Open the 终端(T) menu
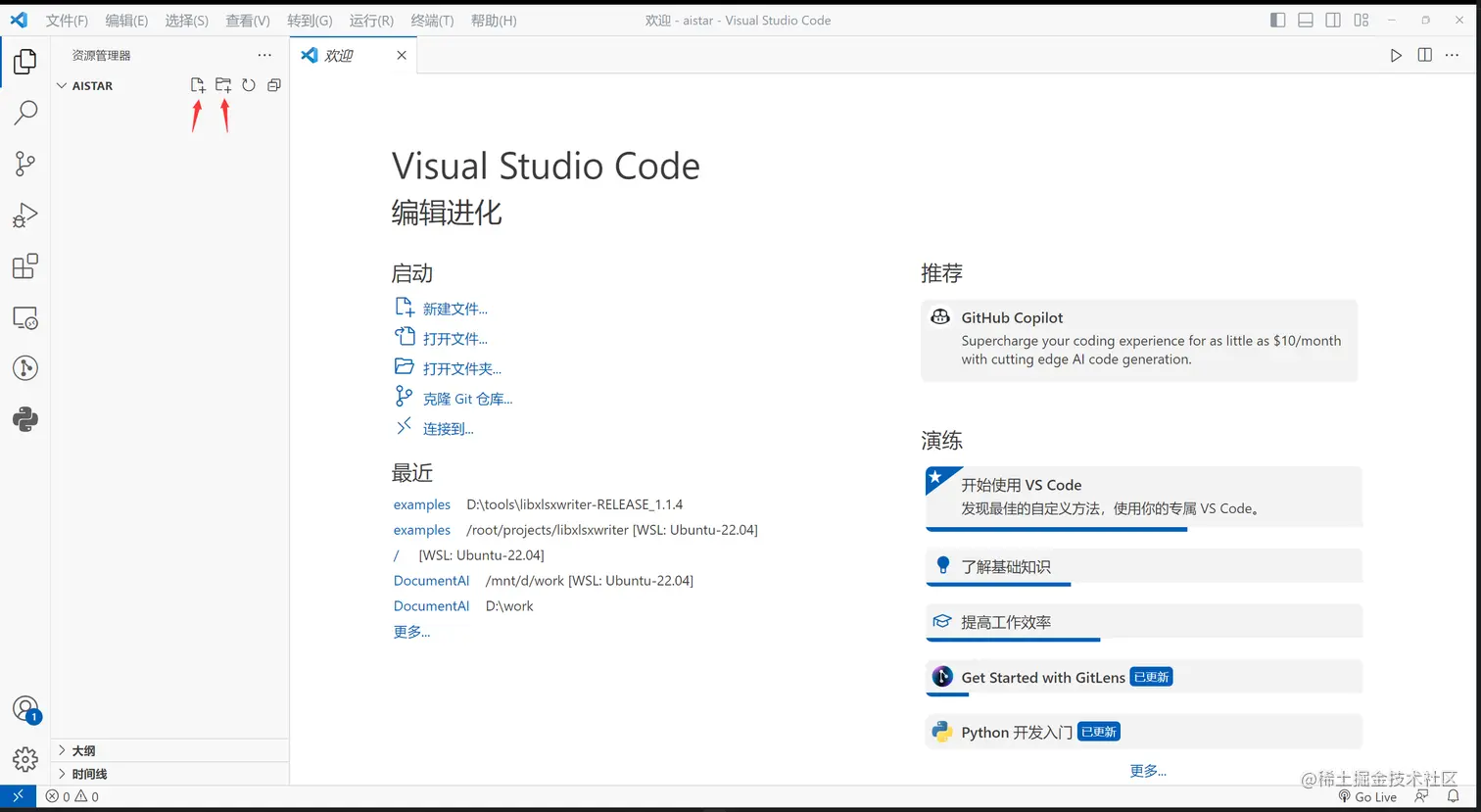Image resolution: width=1481 pixels, height=812 pixels. 432,20
